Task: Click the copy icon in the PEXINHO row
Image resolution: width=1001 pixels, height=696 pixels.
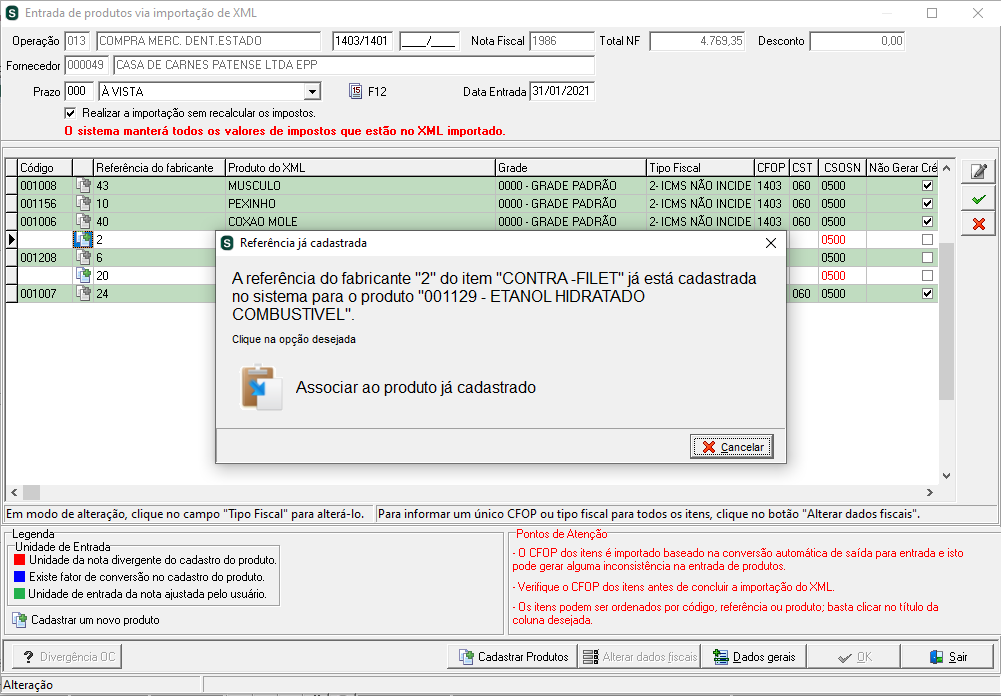Action: click(x=83, y=204)
